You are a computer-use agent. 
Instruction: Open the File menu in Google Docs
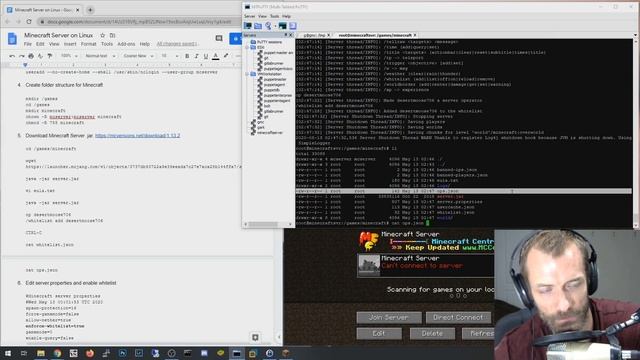[28, 44]
